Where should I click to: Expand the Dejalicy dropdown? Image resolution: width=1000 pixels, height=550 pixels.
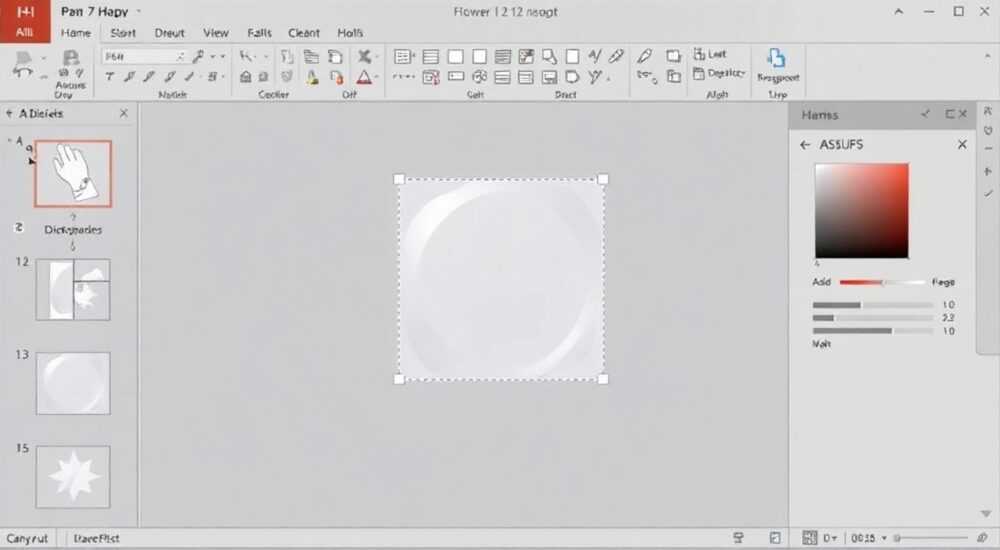click(718, 73)
